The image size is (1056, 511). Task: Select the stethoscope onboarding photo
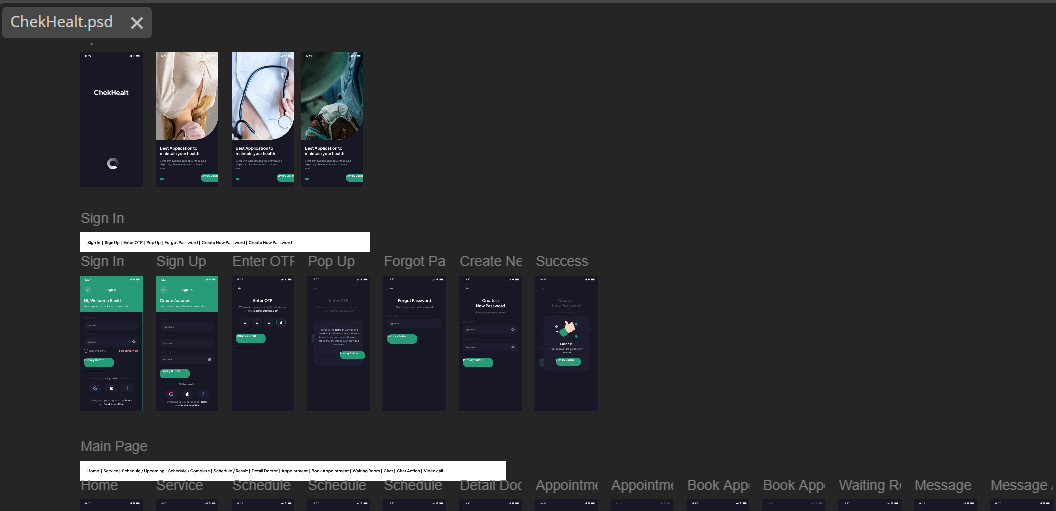(x=263, y=96)
